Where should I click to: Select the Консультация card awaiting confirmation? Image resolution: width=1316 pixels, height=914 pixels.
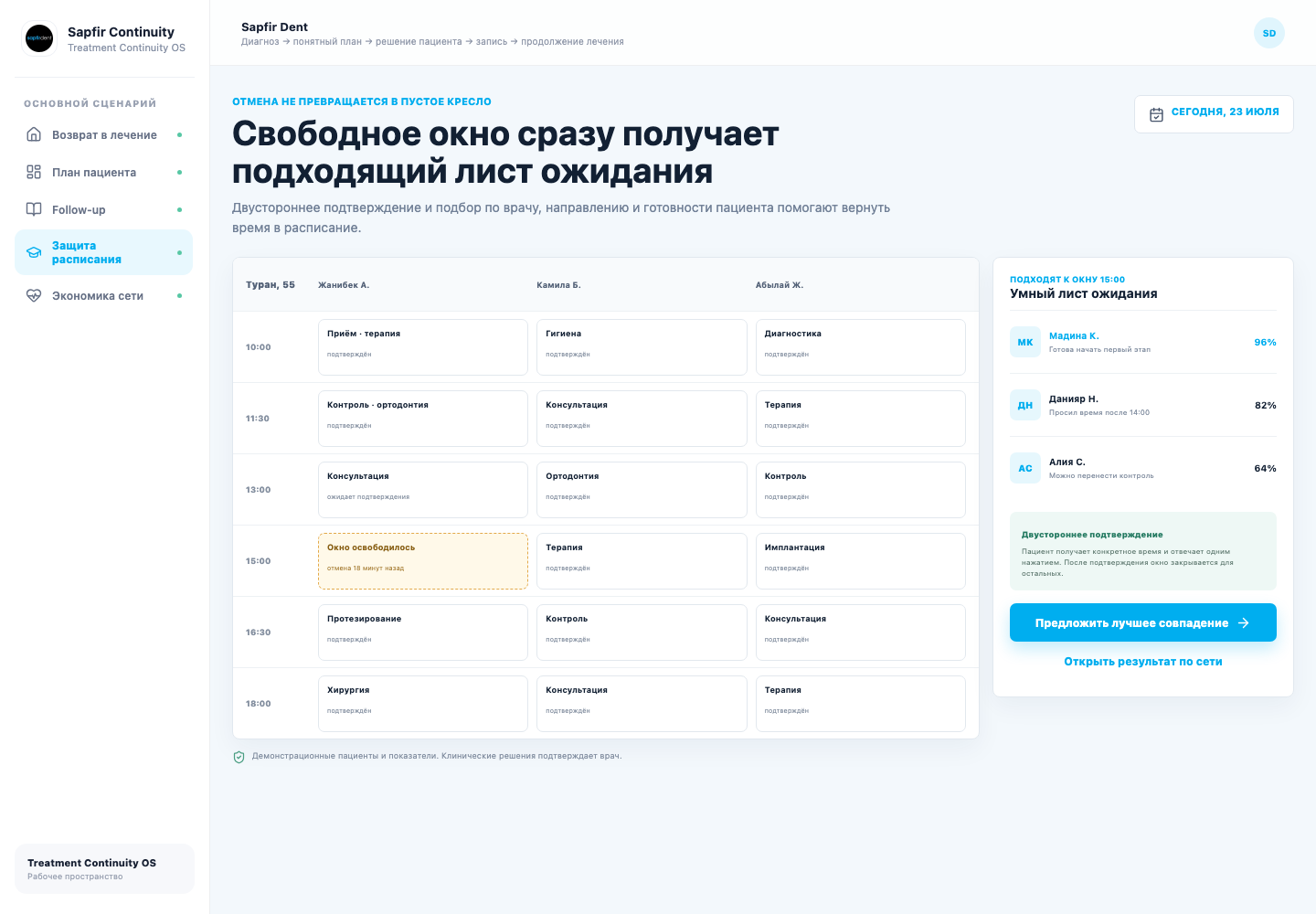pos(423,490)
